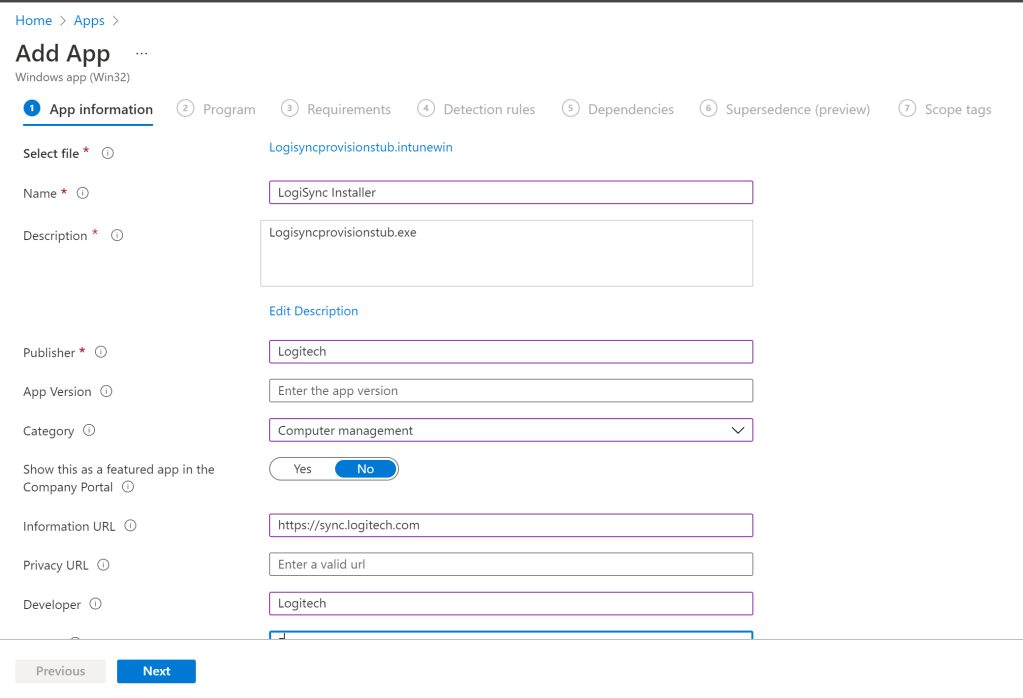Viewport: 1023px width, 698px height.
Task: Click the Apps breadcrumb link
Action: point(89,20)
